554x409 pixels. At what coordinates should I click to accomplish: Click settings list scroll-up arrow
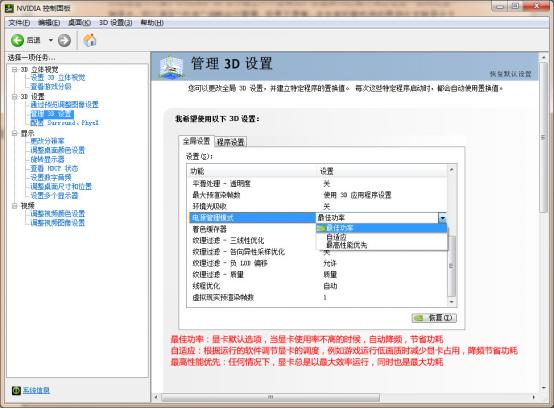(452, 170)
